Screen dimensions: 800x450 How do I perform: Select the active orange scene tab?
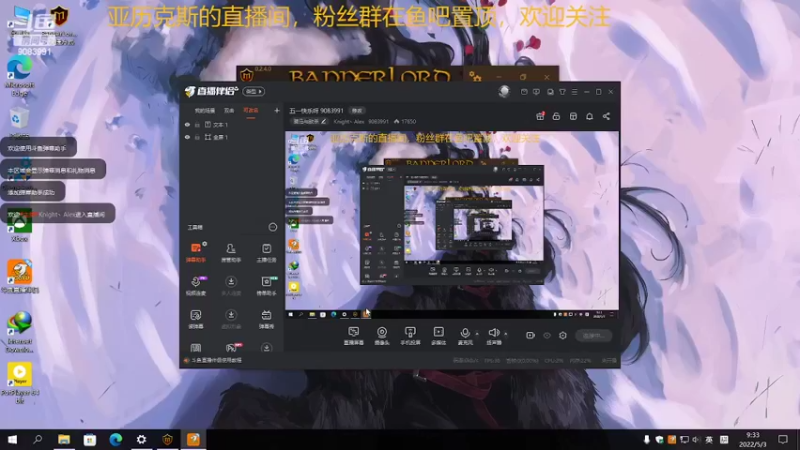click(251, 110)
